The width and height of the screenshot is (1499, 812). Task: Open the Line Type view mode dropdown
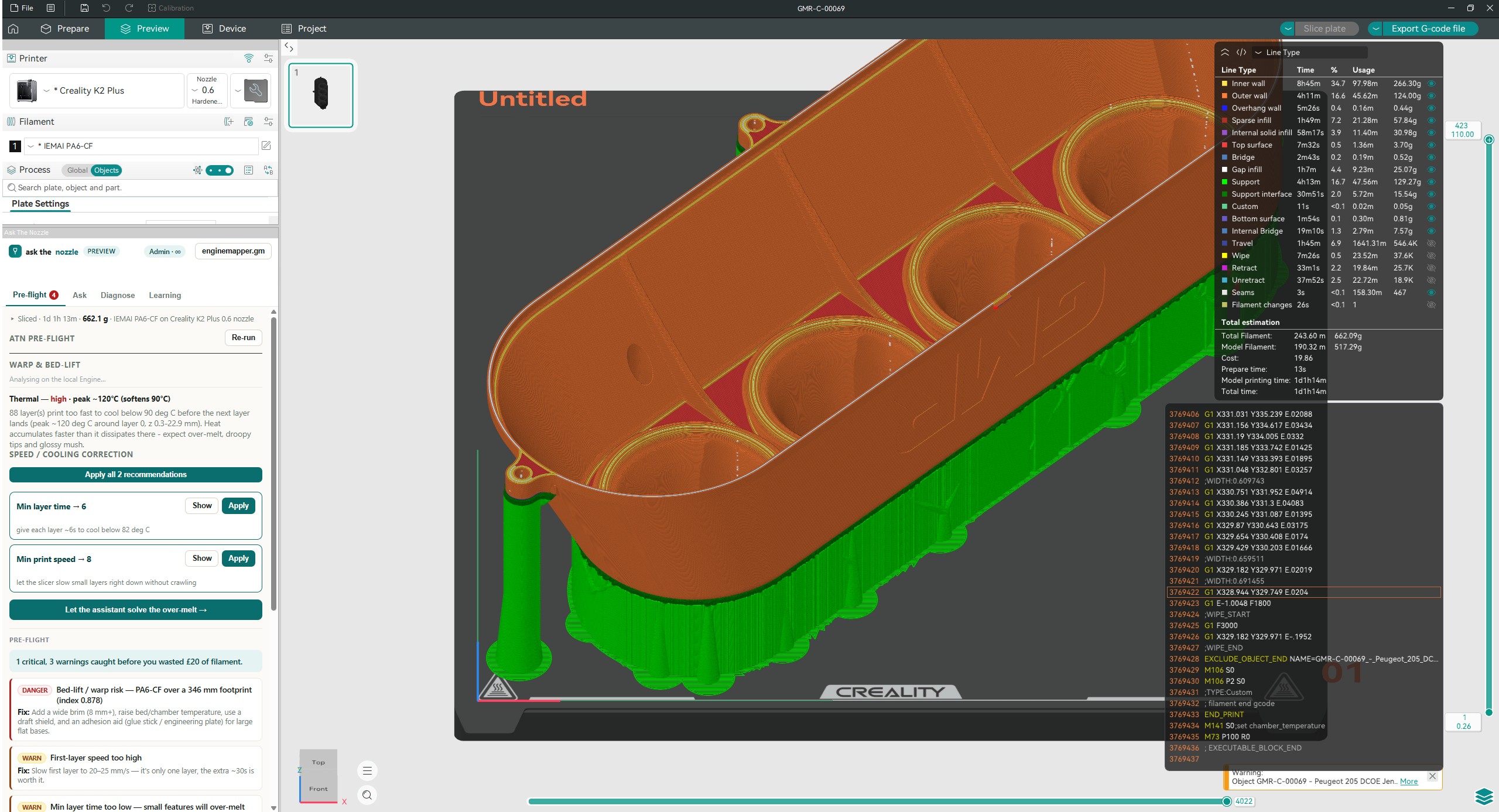[x=1310, y=52]
